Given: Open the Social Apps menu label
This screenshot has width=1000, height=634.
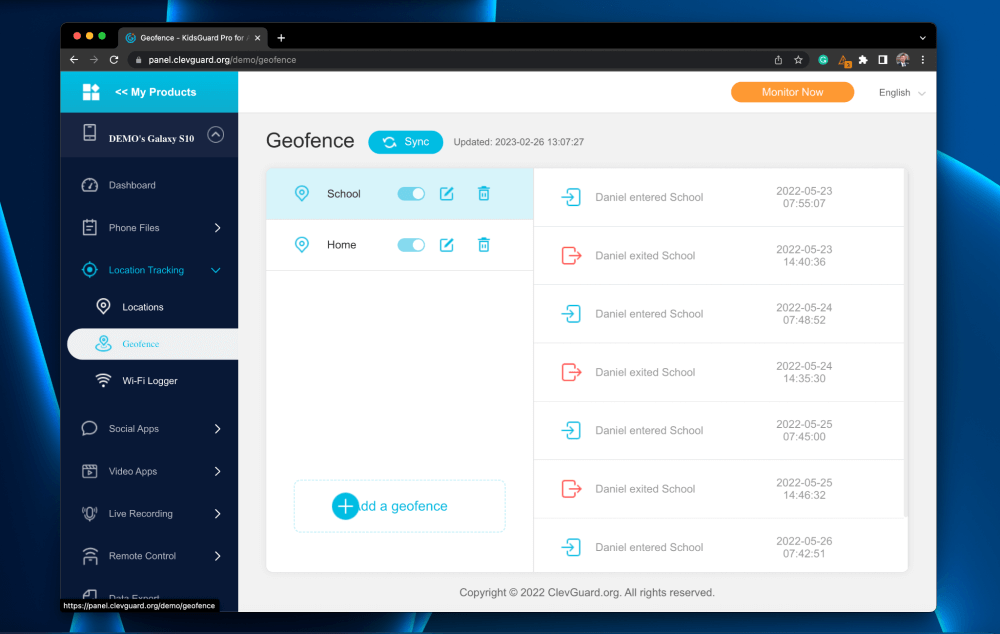Looking at the screenshot, I should 133,429.
